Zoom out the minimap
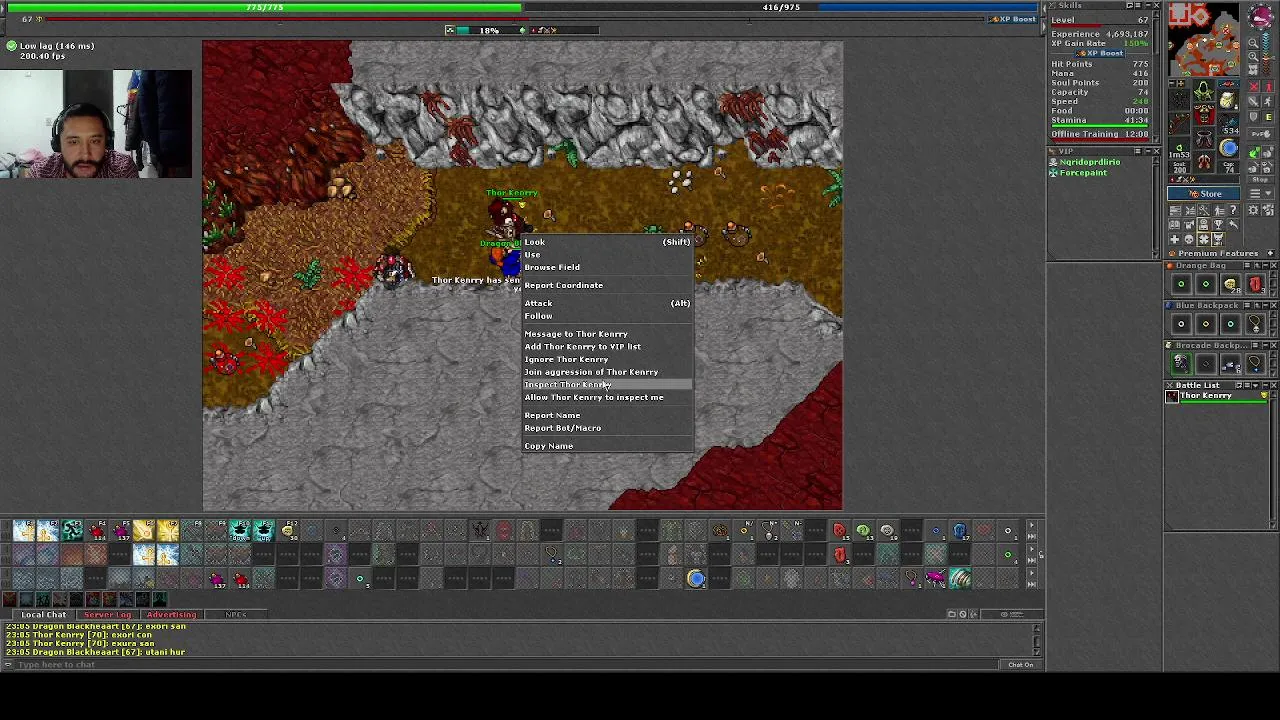The height and width of the screenshot is (720, 1280). coord(1253,43)
